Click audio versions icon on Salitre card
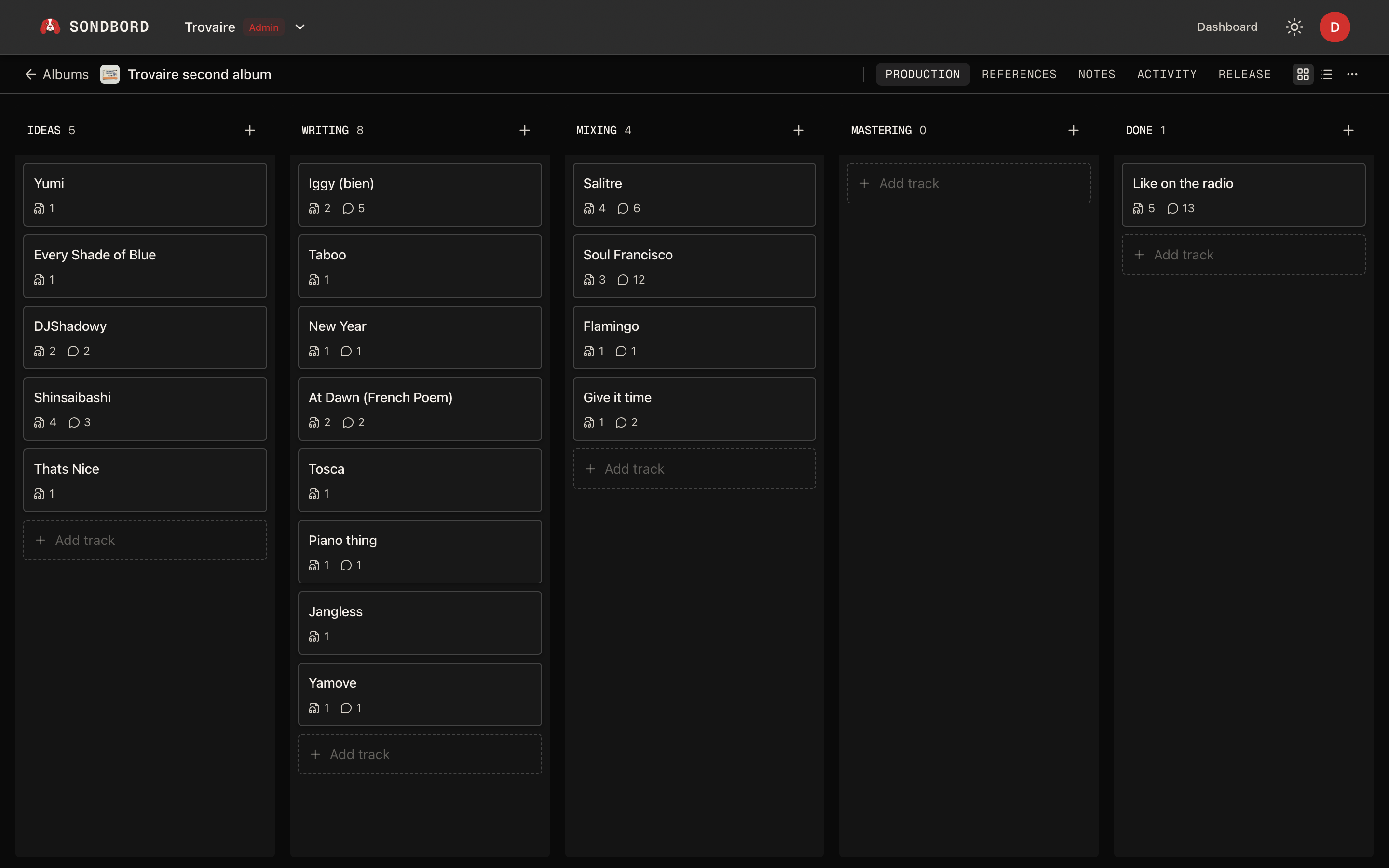This screenshot has width=1389, height=868. pos(589,208)
